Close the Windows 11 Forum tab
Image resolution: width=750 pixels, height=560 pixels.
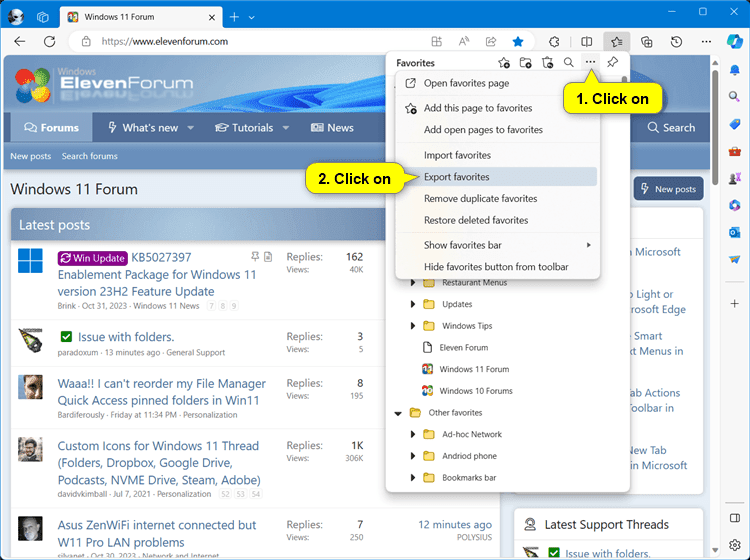coord(212,17)
